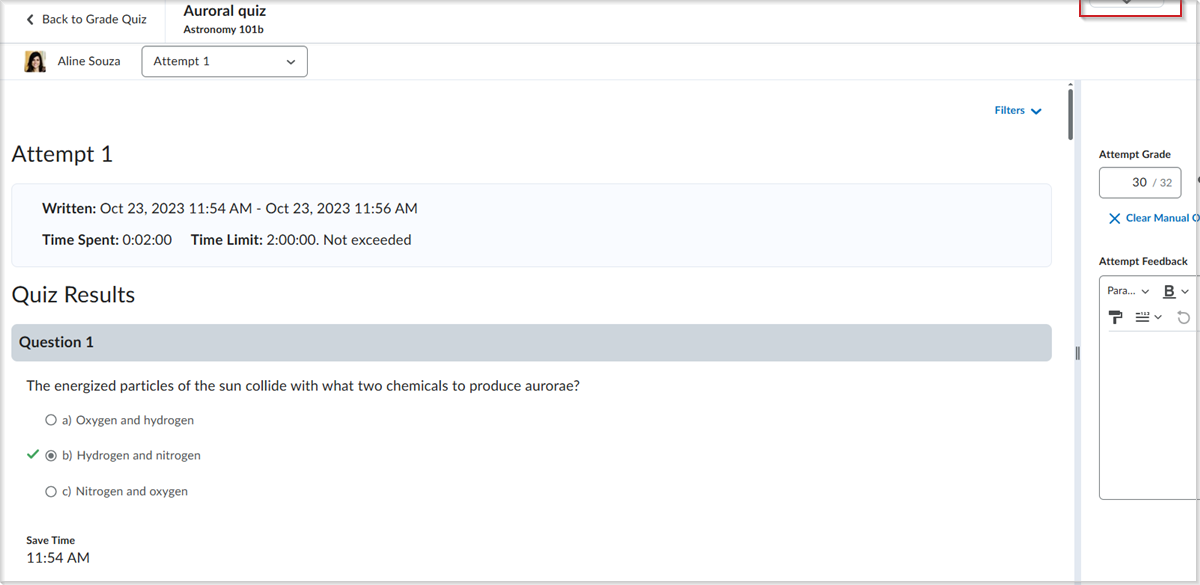The height and width of the screenshot is (585, 1200).
Task: Click the undo arrow in feedback editor
Action: [x=1183, y=317]
